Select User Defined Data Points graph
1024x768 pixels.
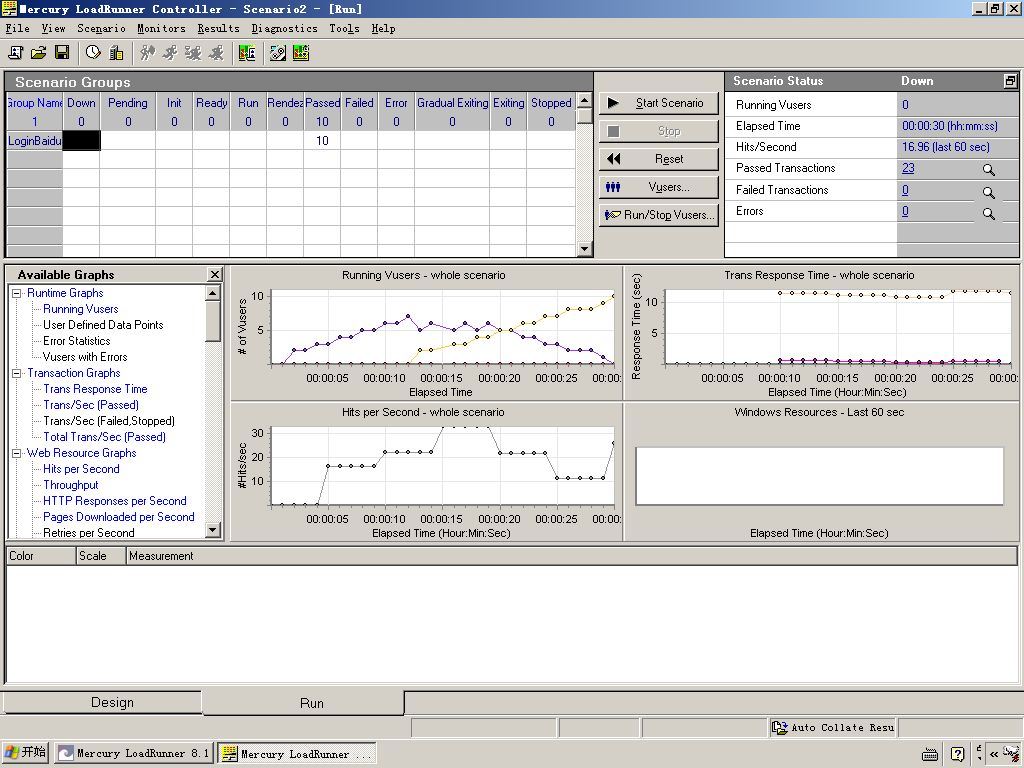coord(103,325)
